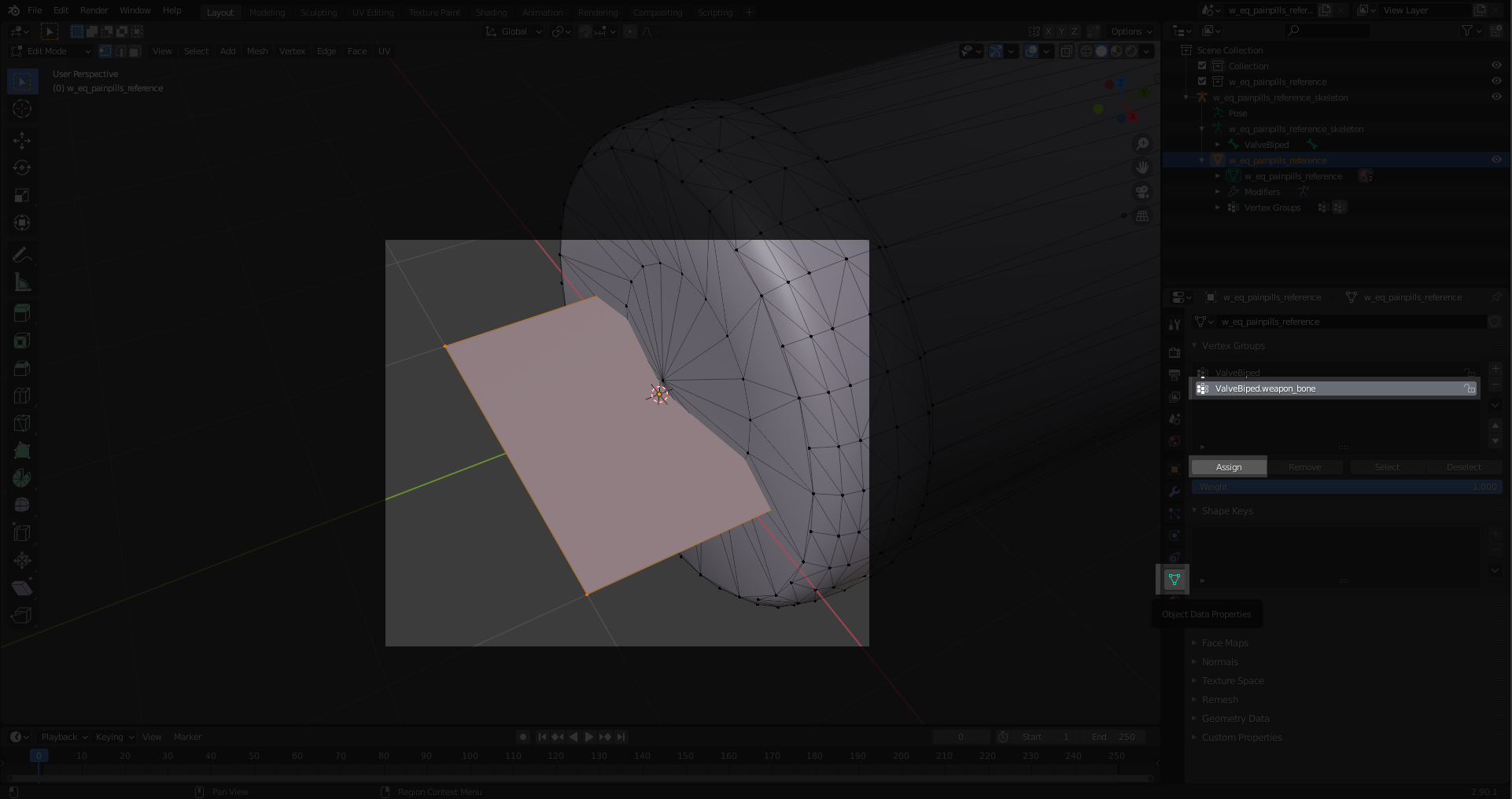Viewport: 1512px width, 799px height.
Task: Hide the Collection in outliner
Action: tap(1496, 66)
